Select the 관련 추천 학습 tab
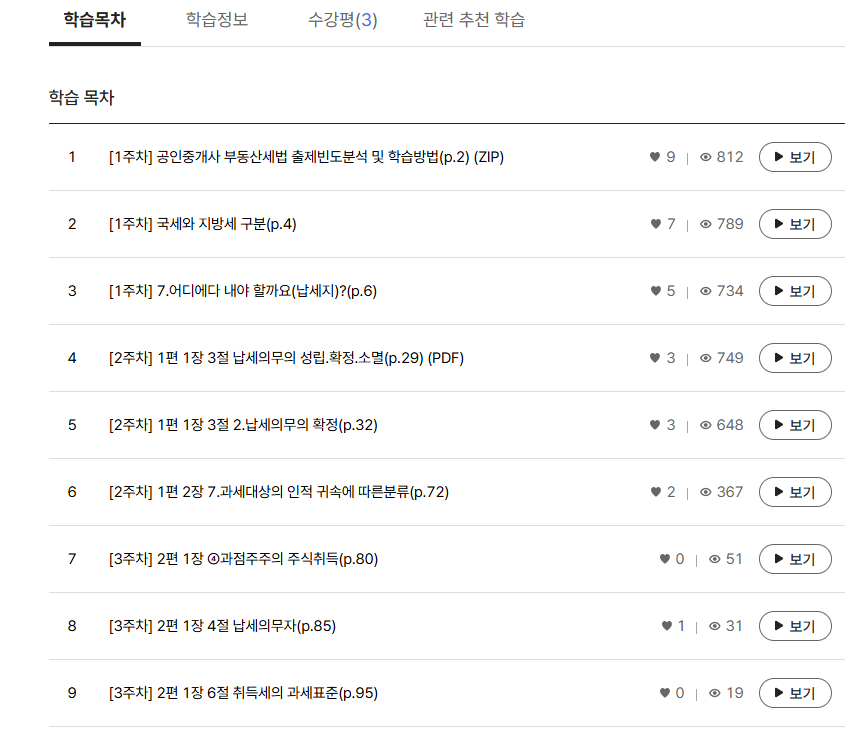The image size is (858, 752). coord(474,20)
